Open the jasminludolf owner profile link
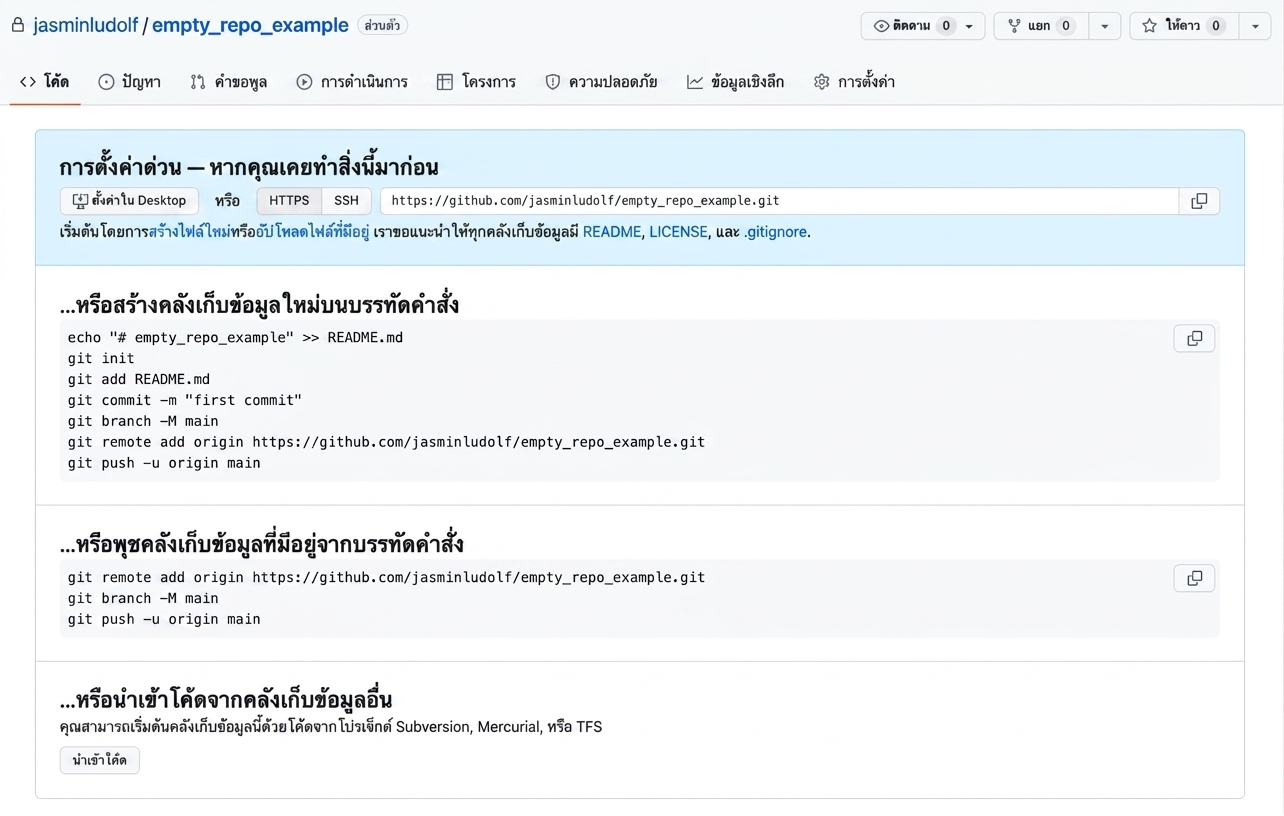The height and width of the screenshot is (816, 1284). click(x=85, y=26)
